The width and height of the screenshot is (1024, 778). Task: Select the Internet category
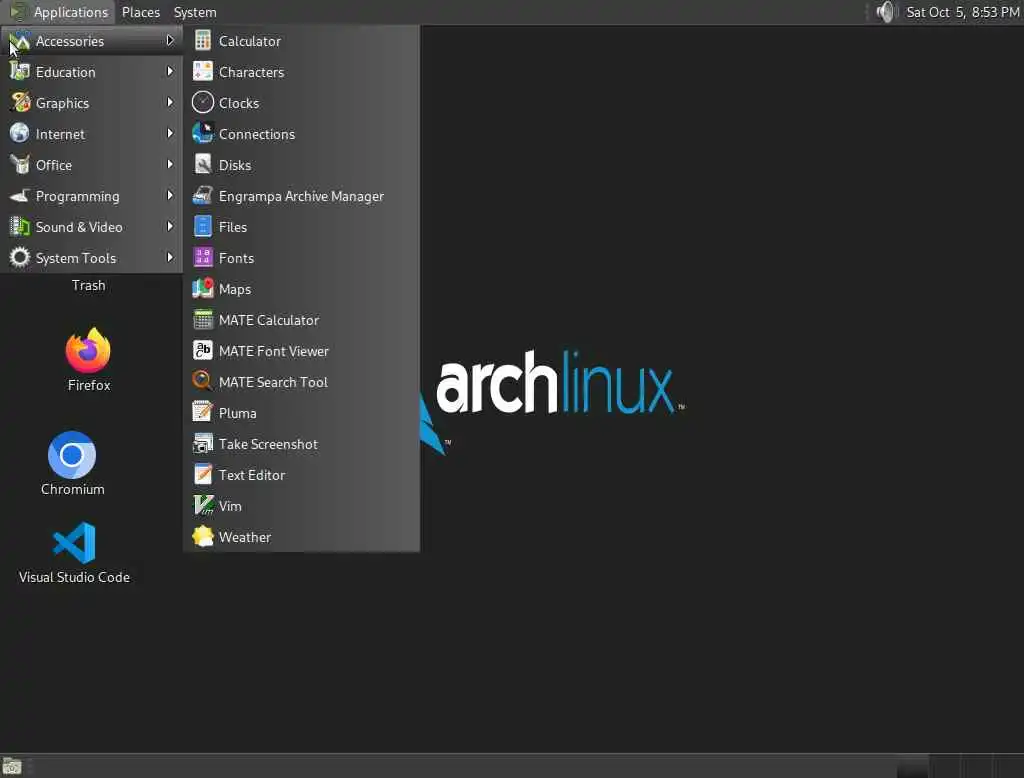(x=91, y=134)
